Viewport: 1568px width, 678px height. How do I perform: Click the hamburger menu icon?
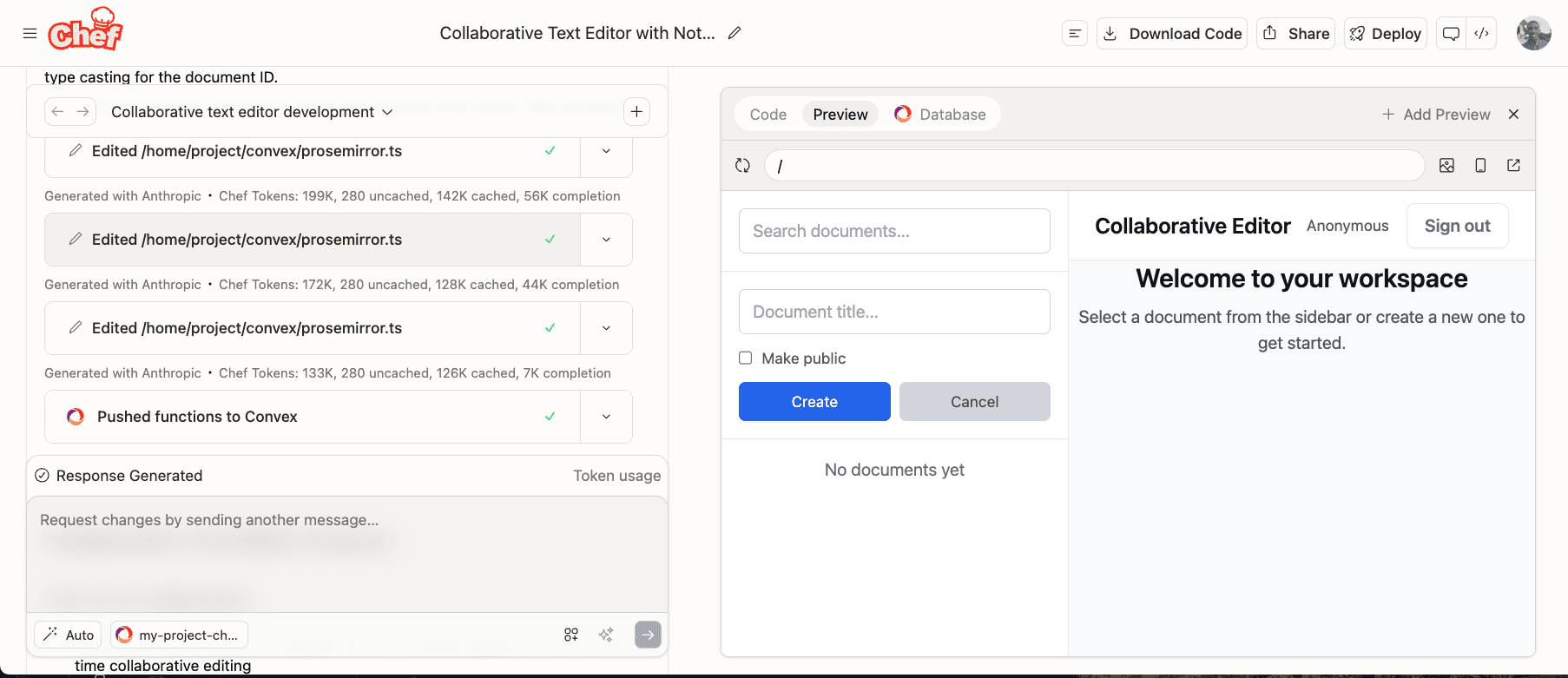coord(30,33)
